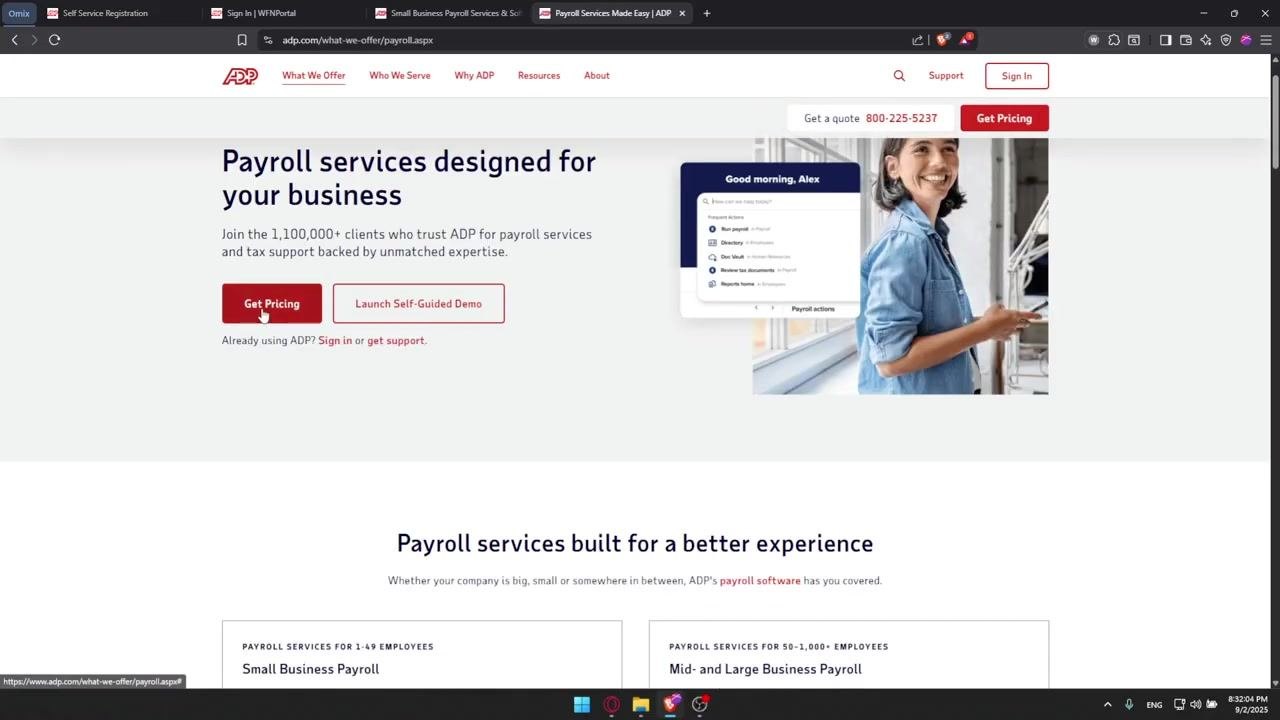Viewport: 1280px width, 720px height.
Task: Click the Opera icon on the taskbar
Action: [612, 704]
